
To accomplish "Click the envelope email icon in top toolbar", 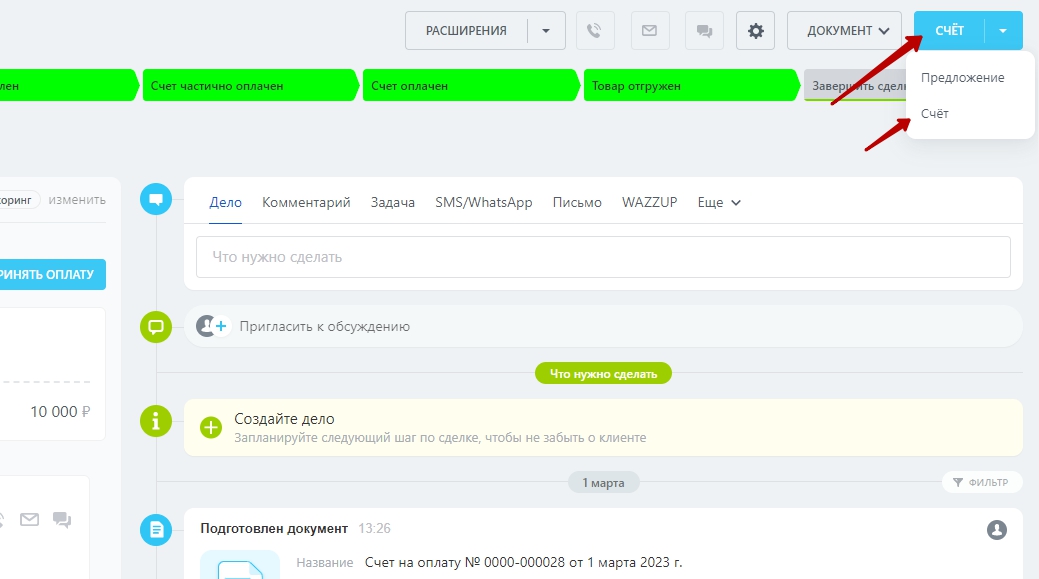I will click(x=649, y=31).
